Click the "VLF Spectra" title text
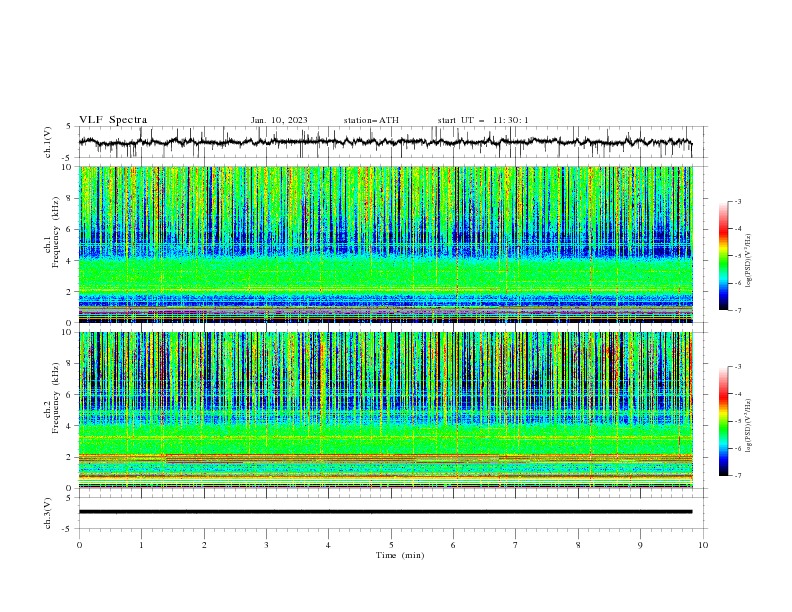The width and height of the screenshot is (792, 612). (113, 120)
